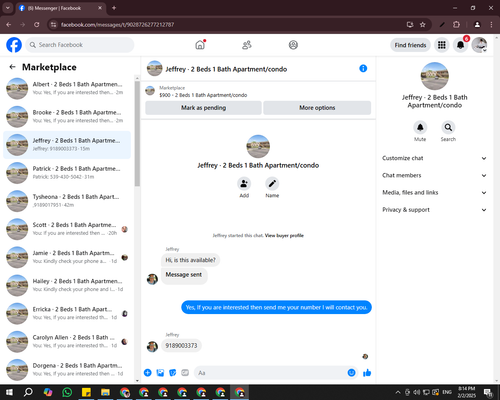The width and height of the screenshot is (500, 400).
Task: Open the account profile picture menu
Action: click(479, 45)
